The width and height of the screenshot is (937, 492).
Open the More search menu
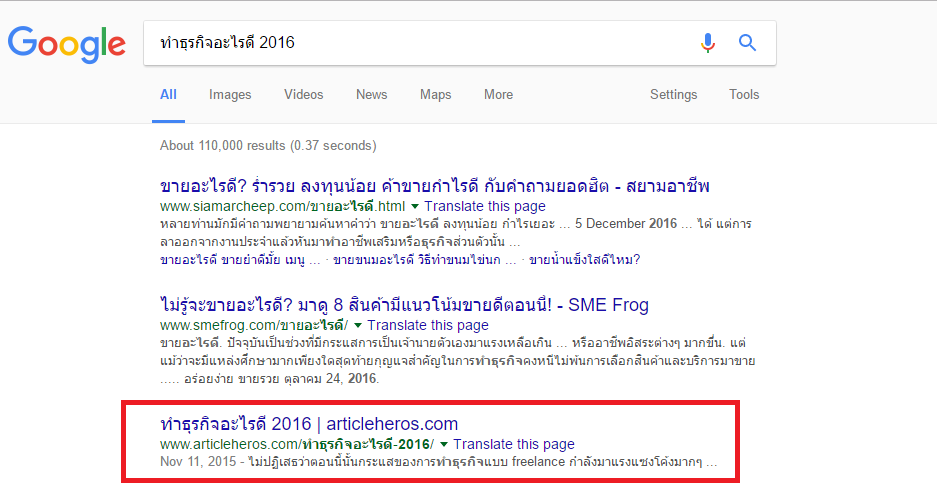click(498, 94)
